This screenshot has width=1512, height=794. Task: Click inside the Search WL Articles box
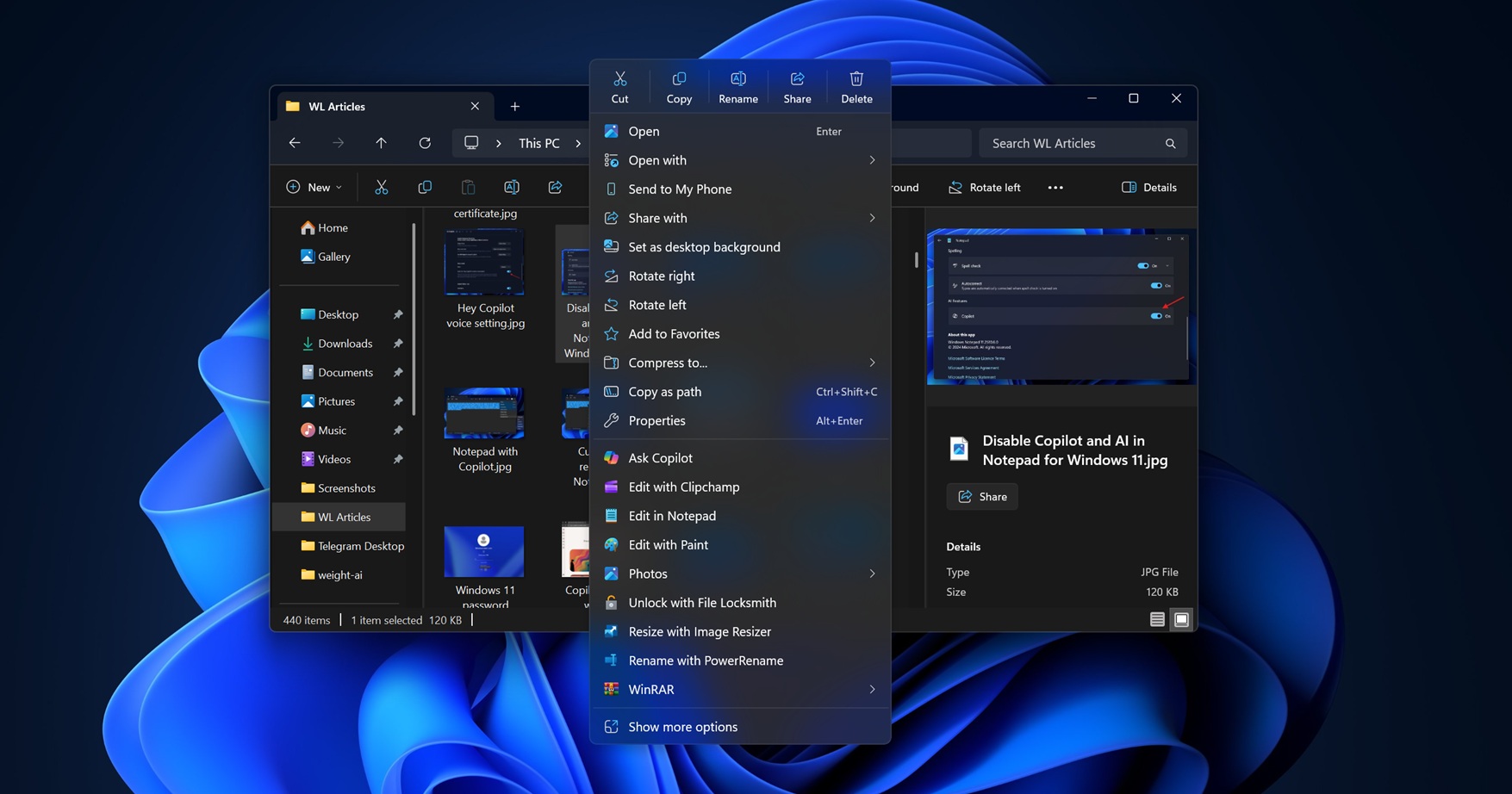click(1077, 143)
